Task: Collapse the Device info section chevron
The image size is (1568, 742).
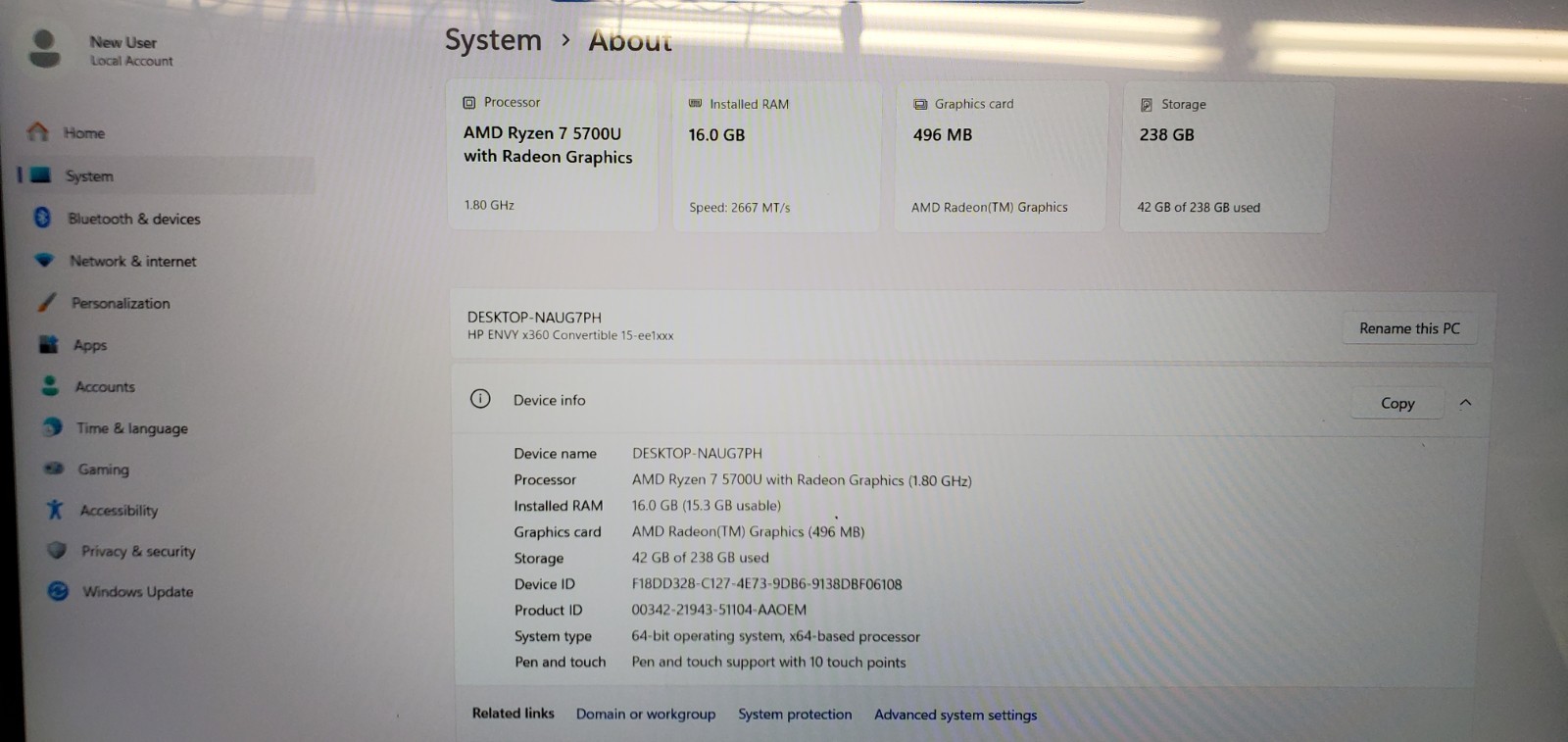Action: (1465, 403)
